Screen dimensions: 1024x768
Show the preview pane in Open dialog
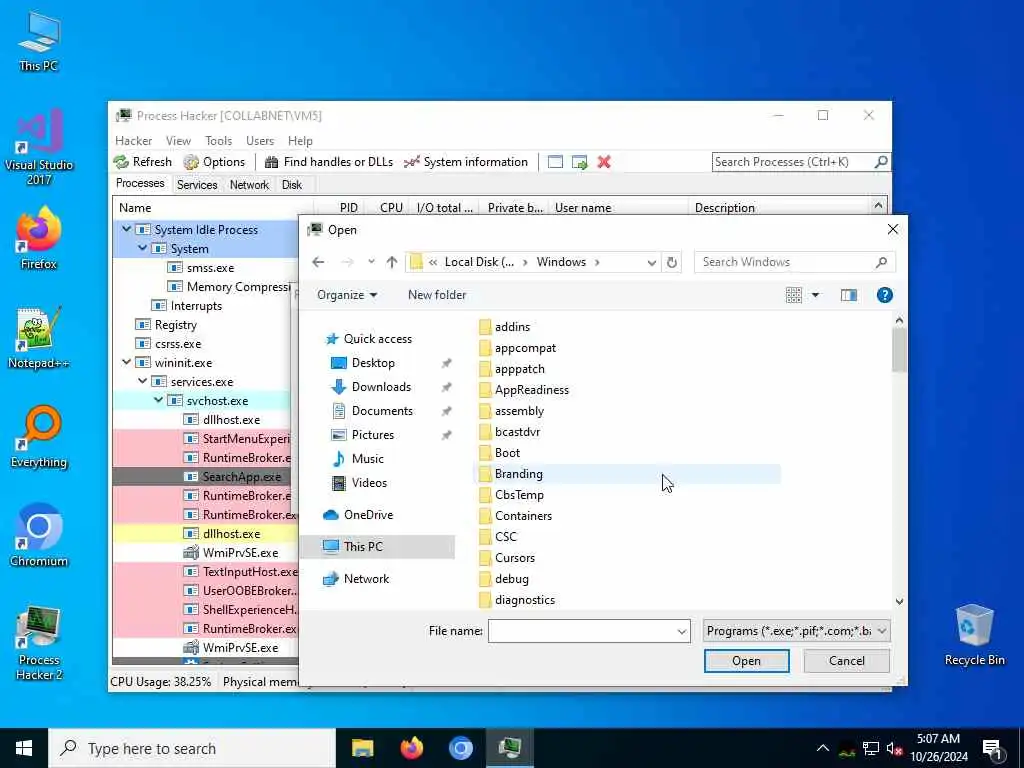click(849, 295)
